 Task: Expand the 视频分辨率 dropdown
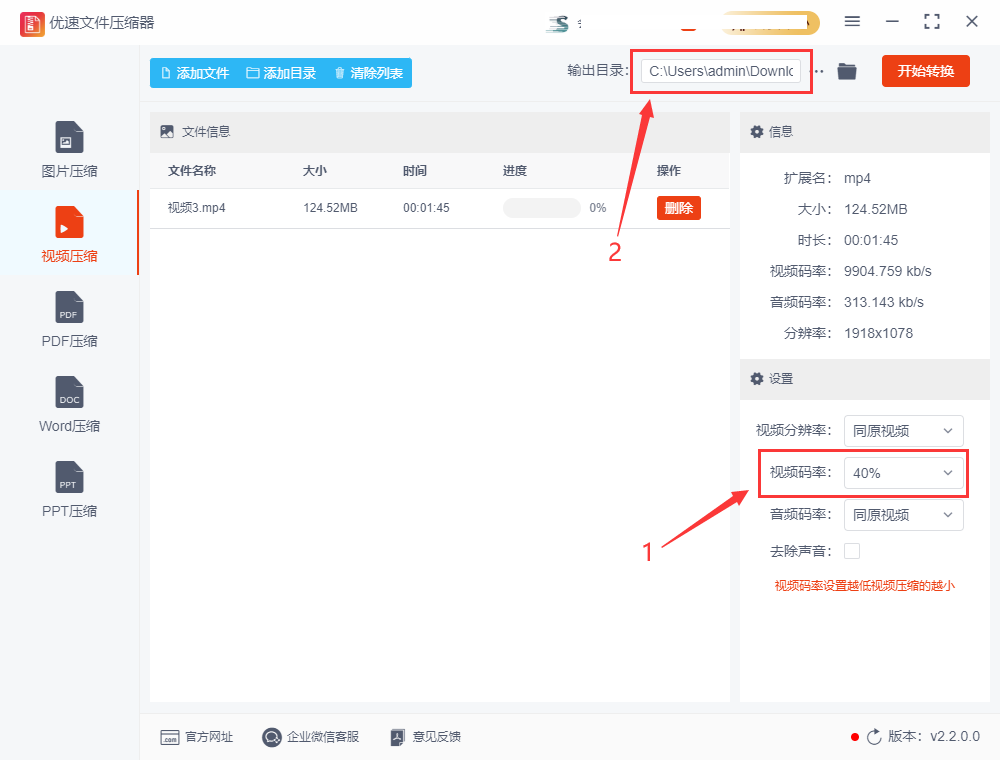[903, 431]
